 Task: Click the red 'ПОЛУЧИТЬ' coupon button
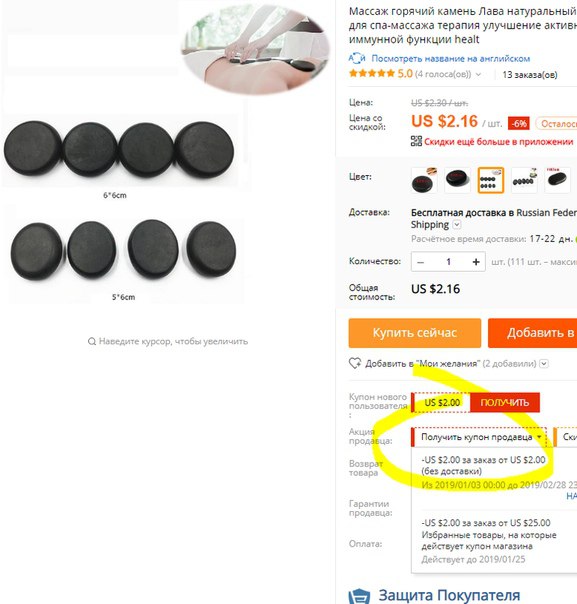[505, 403]
